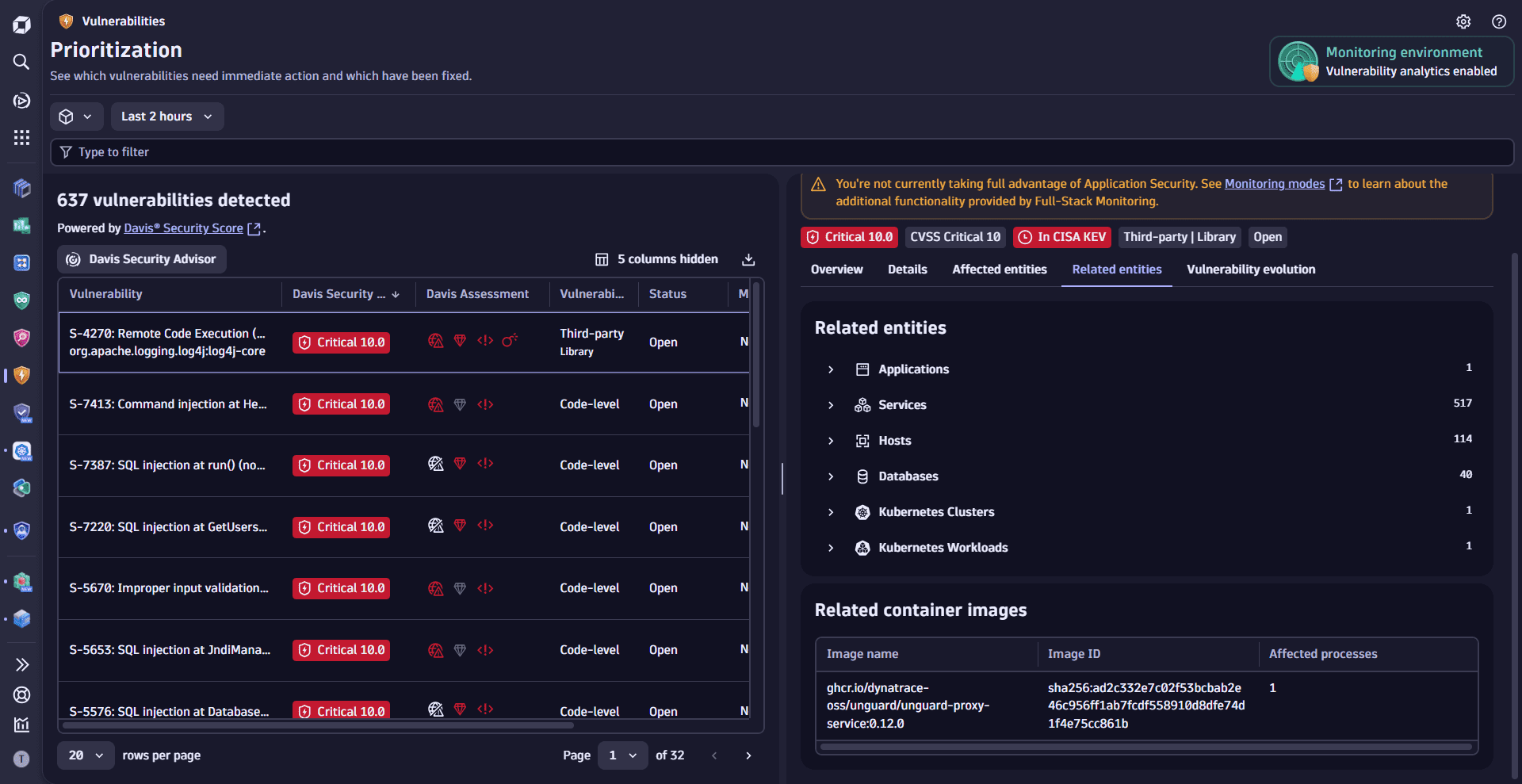Expand the Kubernetes Workloads row
Screen dimensions: 1522x784
coord(831,548)
